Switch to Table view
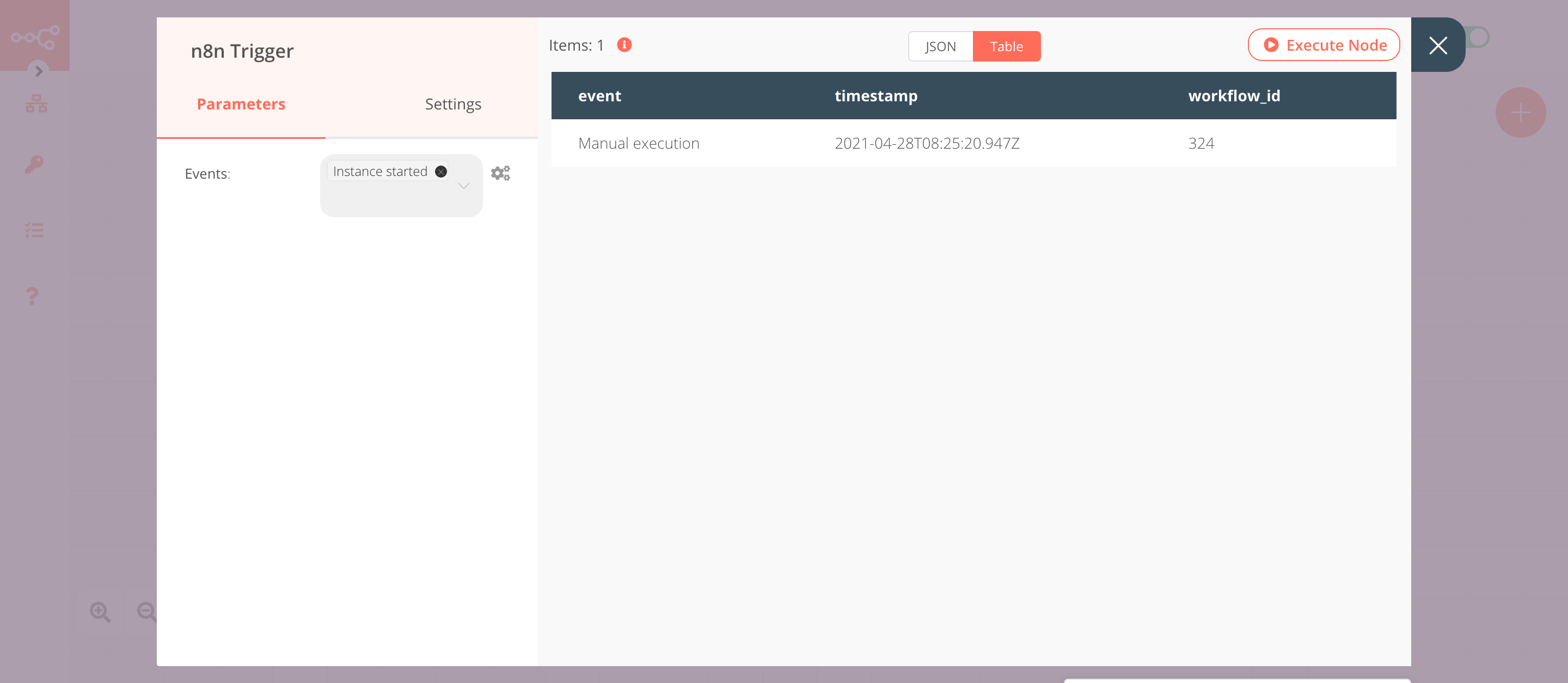Screen dimensions: 1568x683 (1006, 46)
